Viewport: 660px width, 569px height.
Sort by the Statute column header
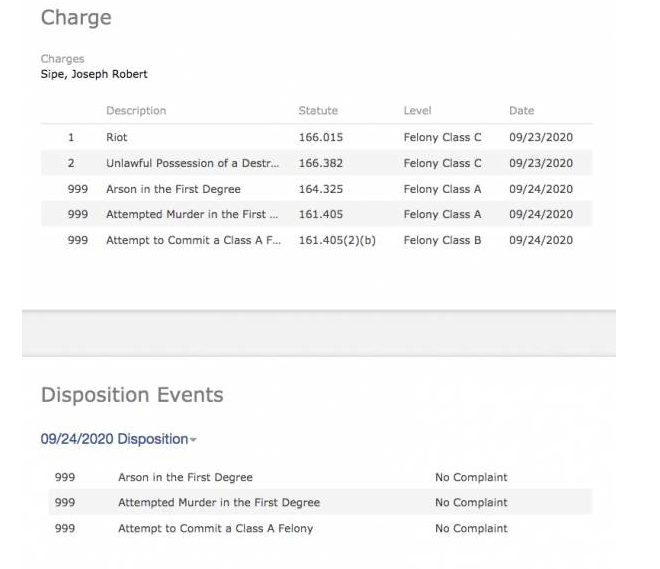(318, 111)
